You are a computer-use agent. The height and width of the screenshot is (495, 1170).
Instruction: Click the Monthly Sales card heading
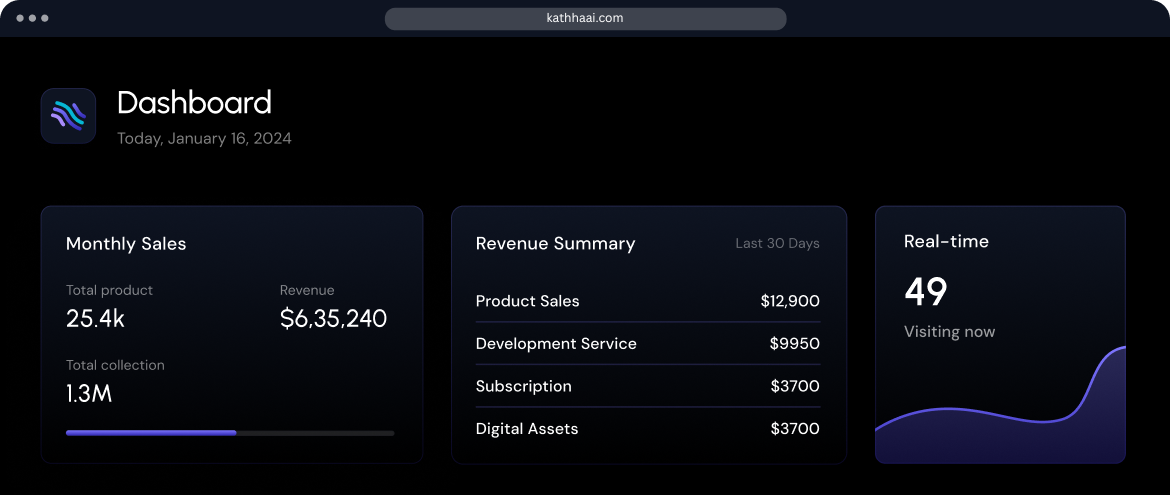(126, 244)
